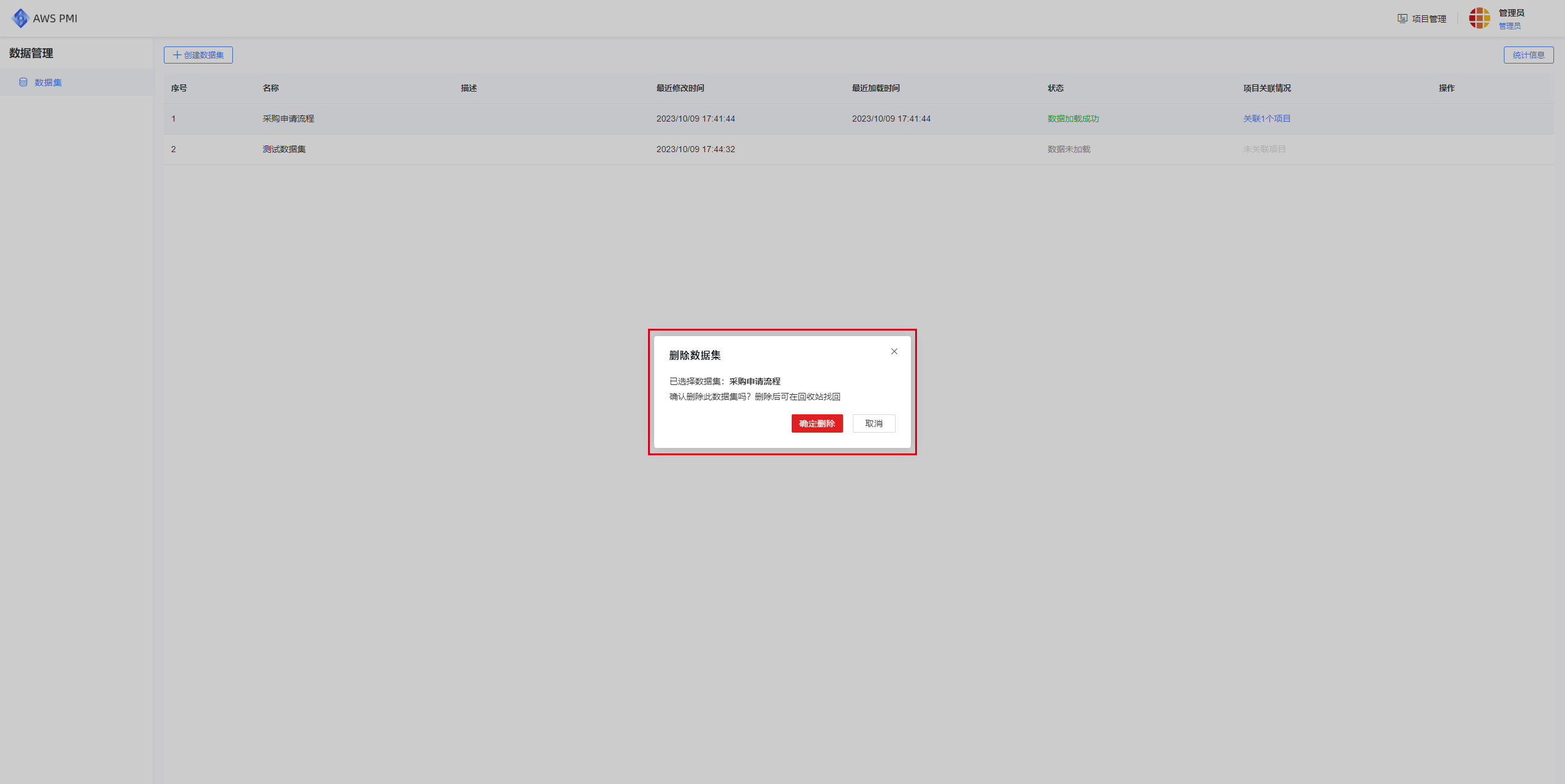The image size is (1565, 784).
Task: Click the plus icon on 创建数据集
Action: [177, 55]
